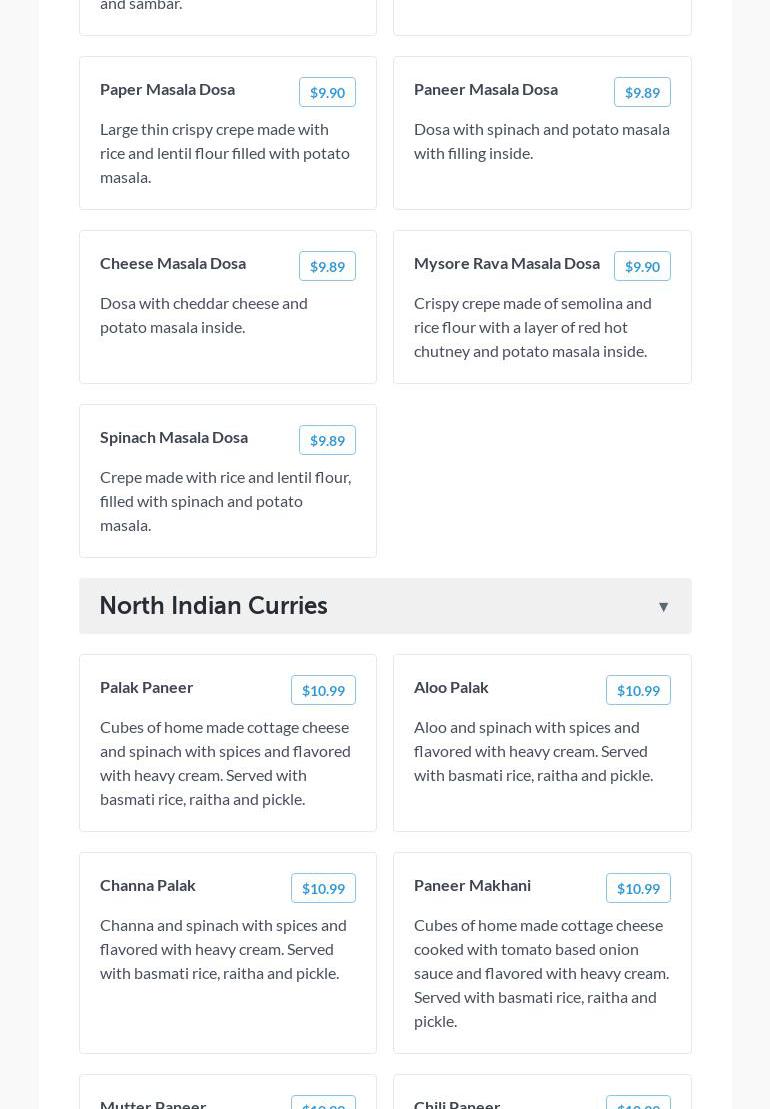
Task: Open the Paneer Masala Dosa item title
Action: tap(486, 89)
